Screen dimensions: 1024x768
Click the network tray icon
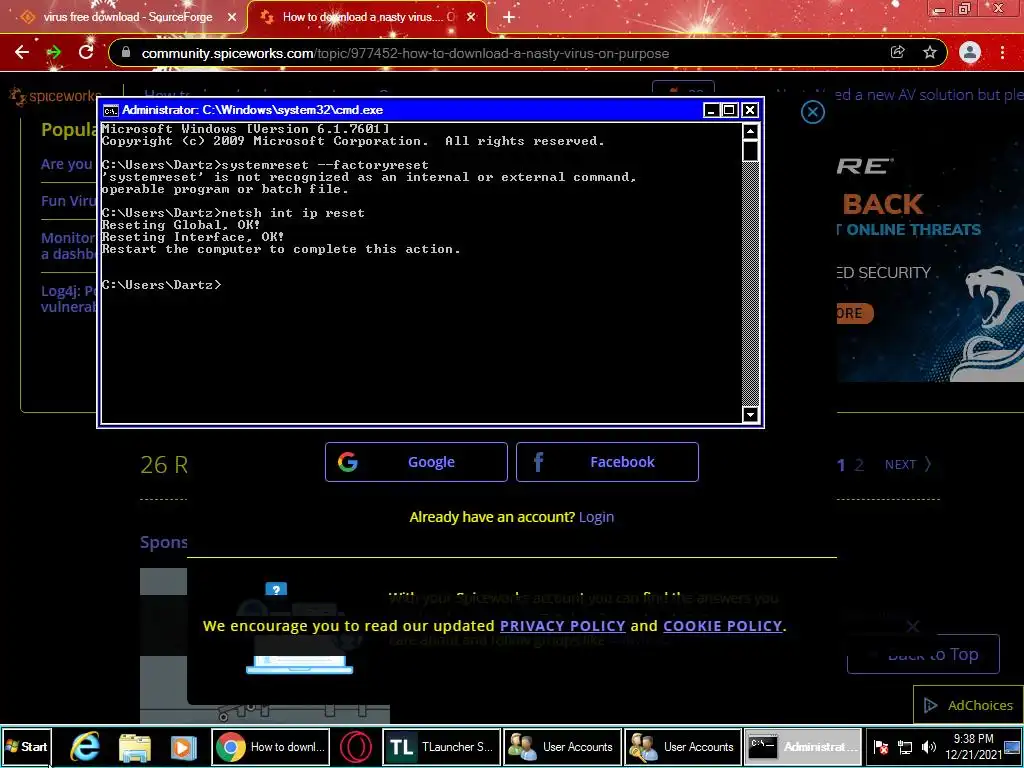click(905, 747)
